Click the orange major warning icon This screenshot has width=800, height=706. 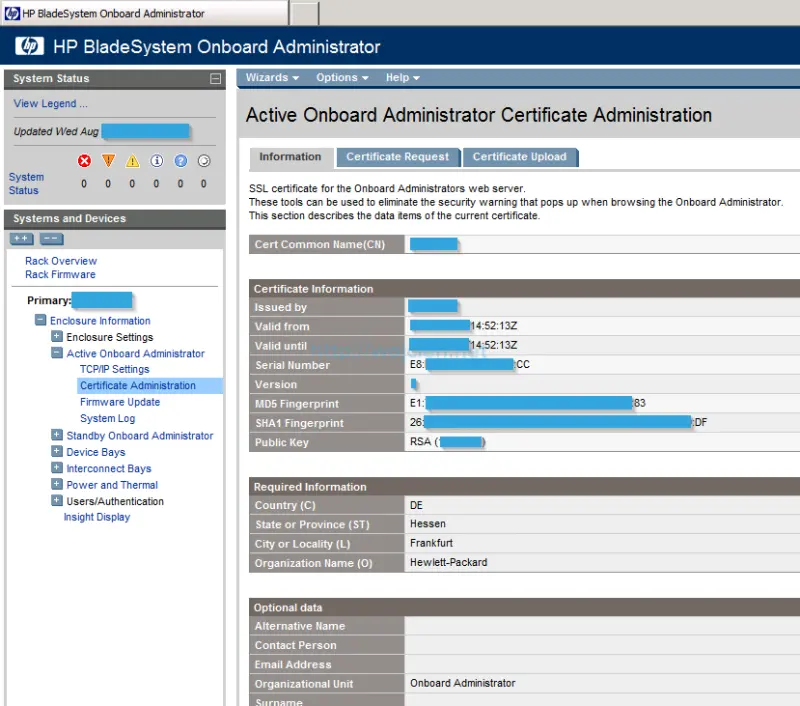(x=109, y=160)
